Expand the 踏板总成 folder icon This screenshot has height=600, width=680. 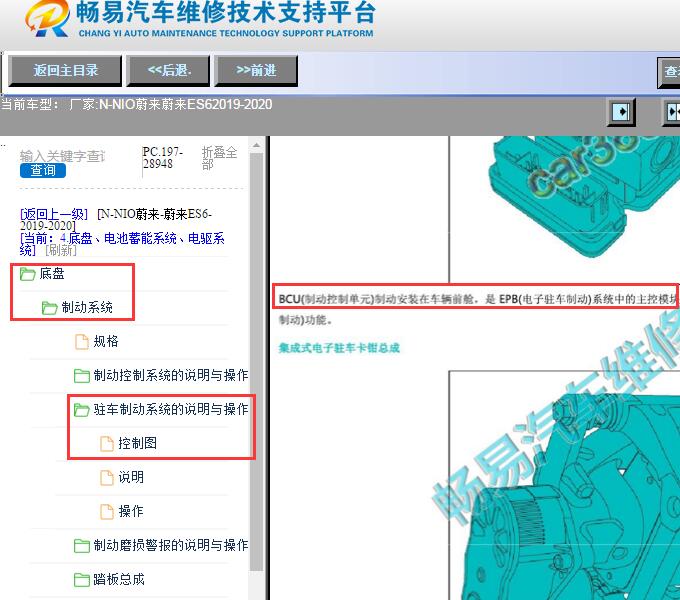(x=82, y=579)
